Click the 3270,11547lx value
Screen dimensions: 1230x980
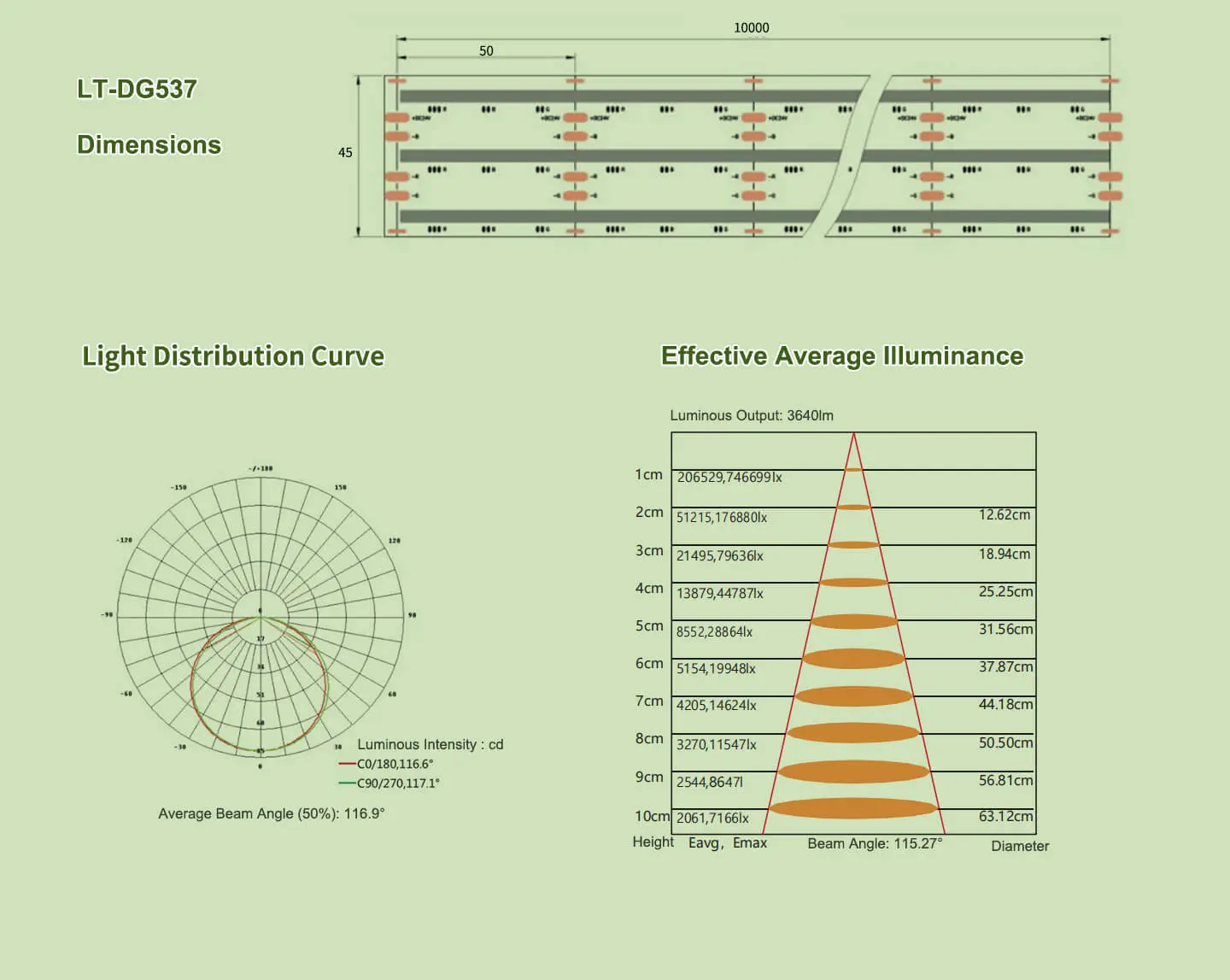pos(717,744)
